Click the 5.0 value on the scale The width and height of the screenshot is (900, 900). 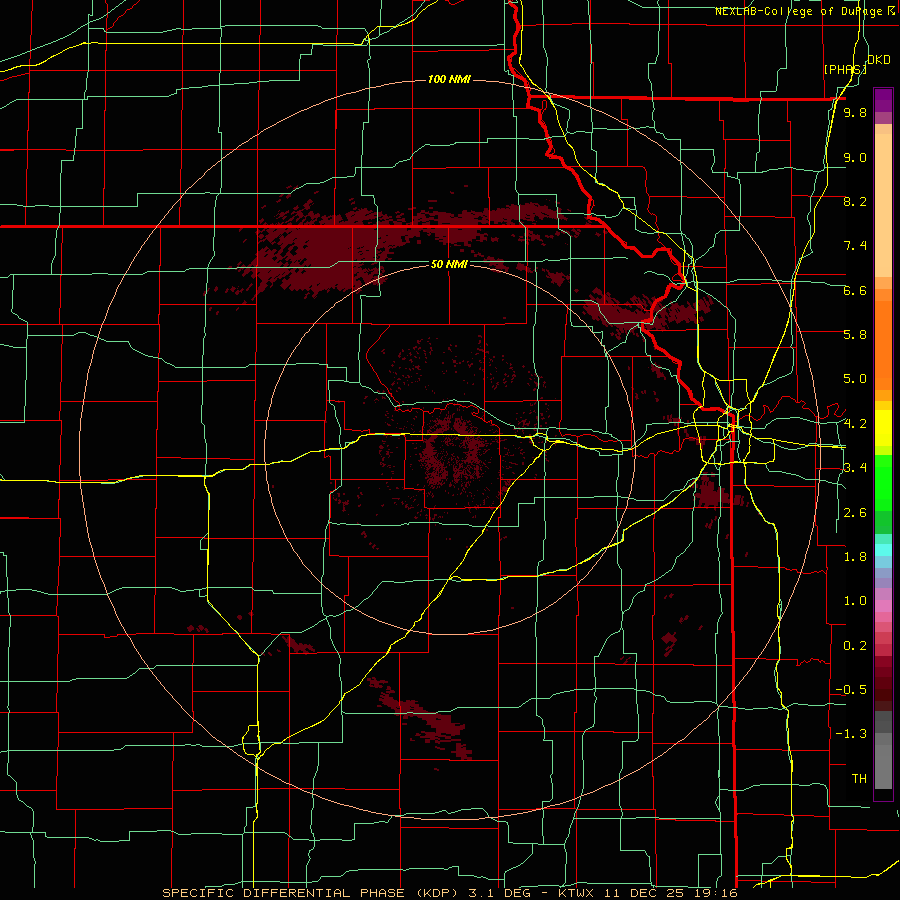(x=855, y=379)
